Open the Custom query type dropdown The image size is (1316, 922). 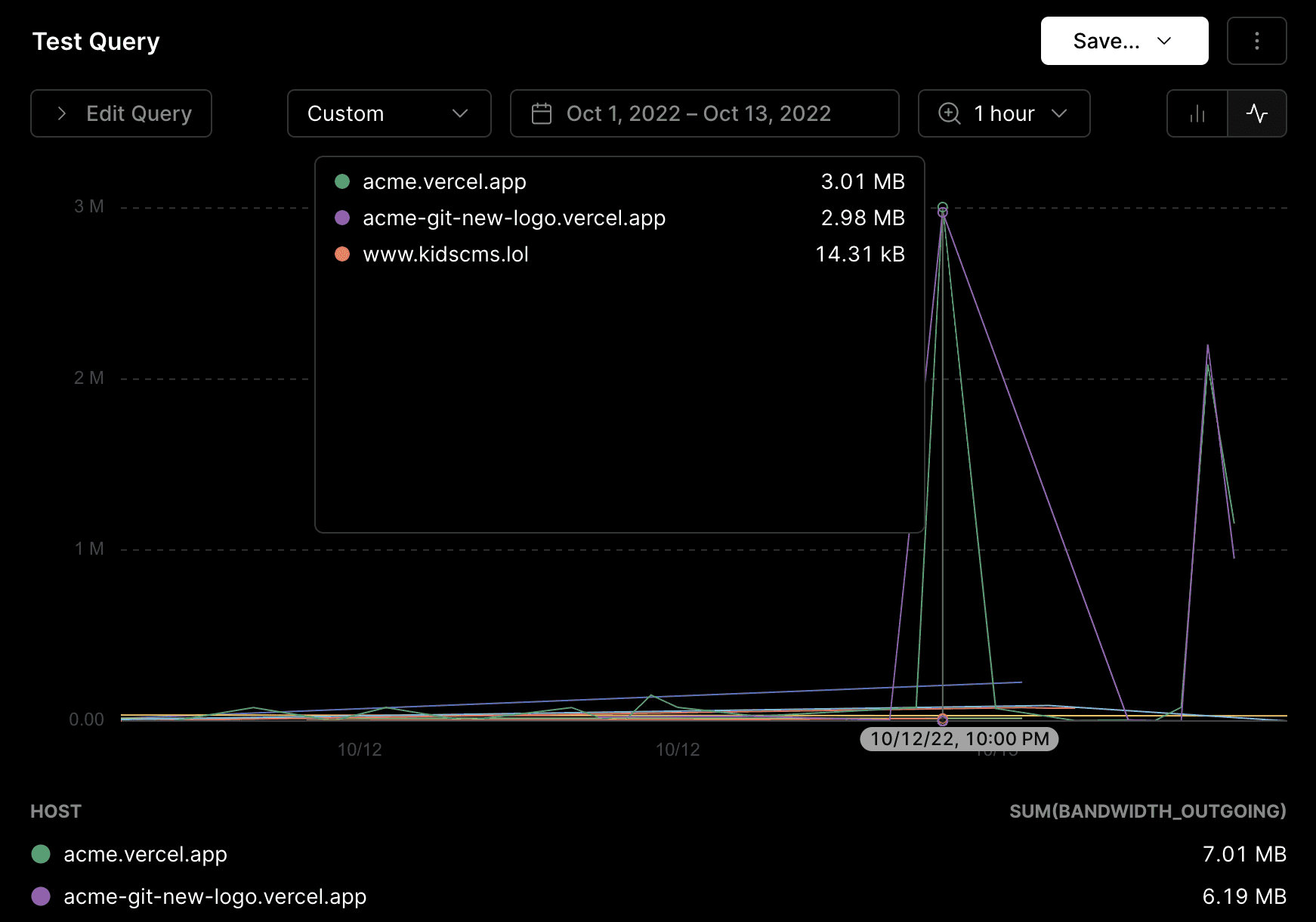(388, 113)
